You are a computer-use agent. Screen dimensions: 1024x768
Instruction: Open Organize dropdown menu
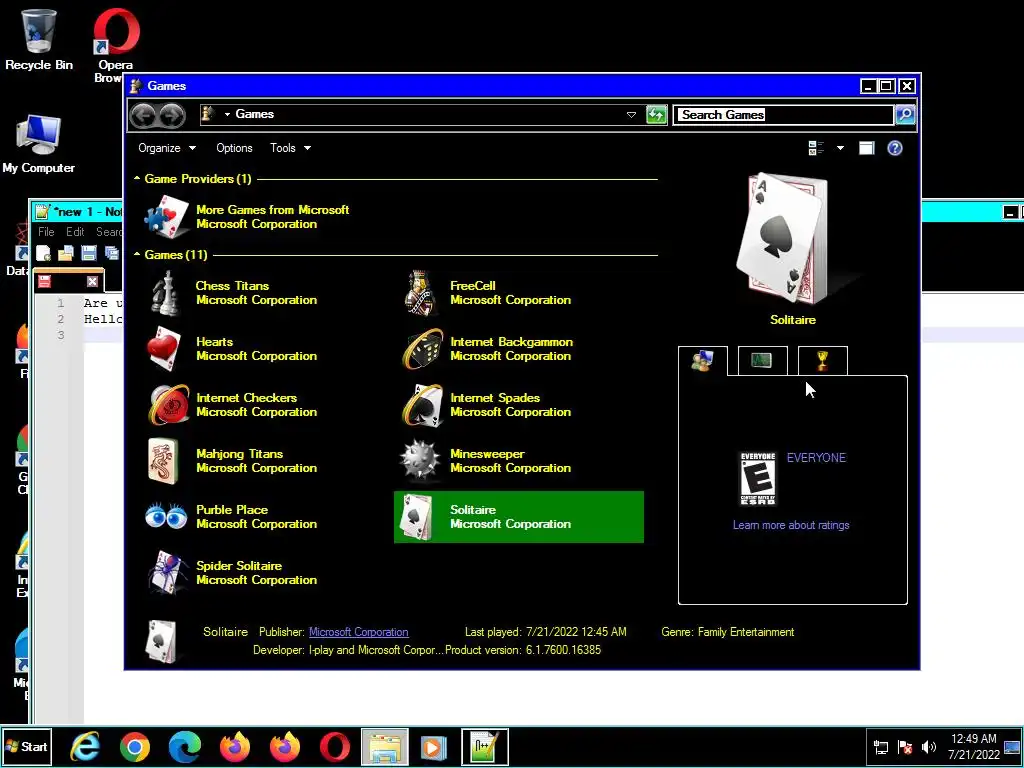pos(167,148)
